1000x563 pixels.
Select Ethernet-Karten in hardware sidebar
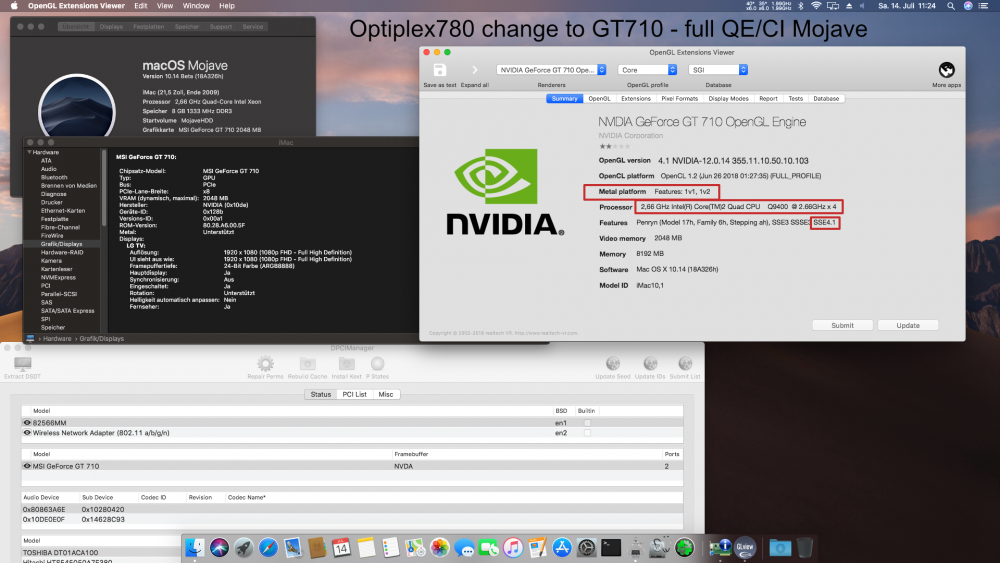click(63, 210)
